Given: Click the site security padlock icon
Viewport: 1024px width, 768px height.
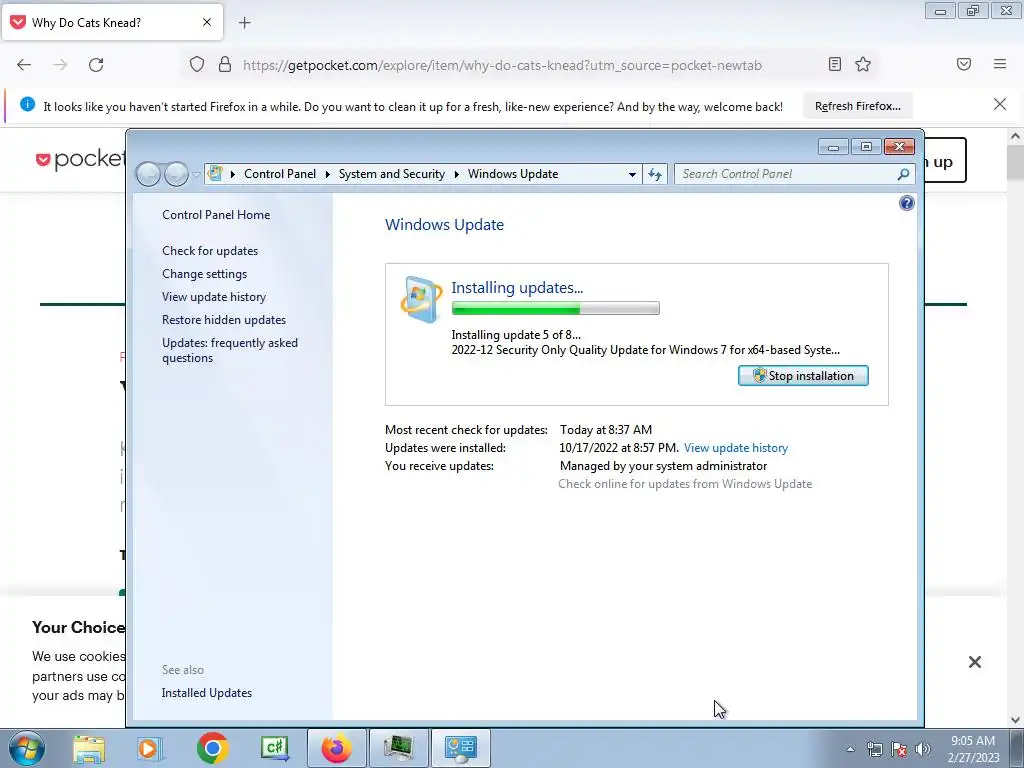Looking at the screenshot, I should 225,64.
